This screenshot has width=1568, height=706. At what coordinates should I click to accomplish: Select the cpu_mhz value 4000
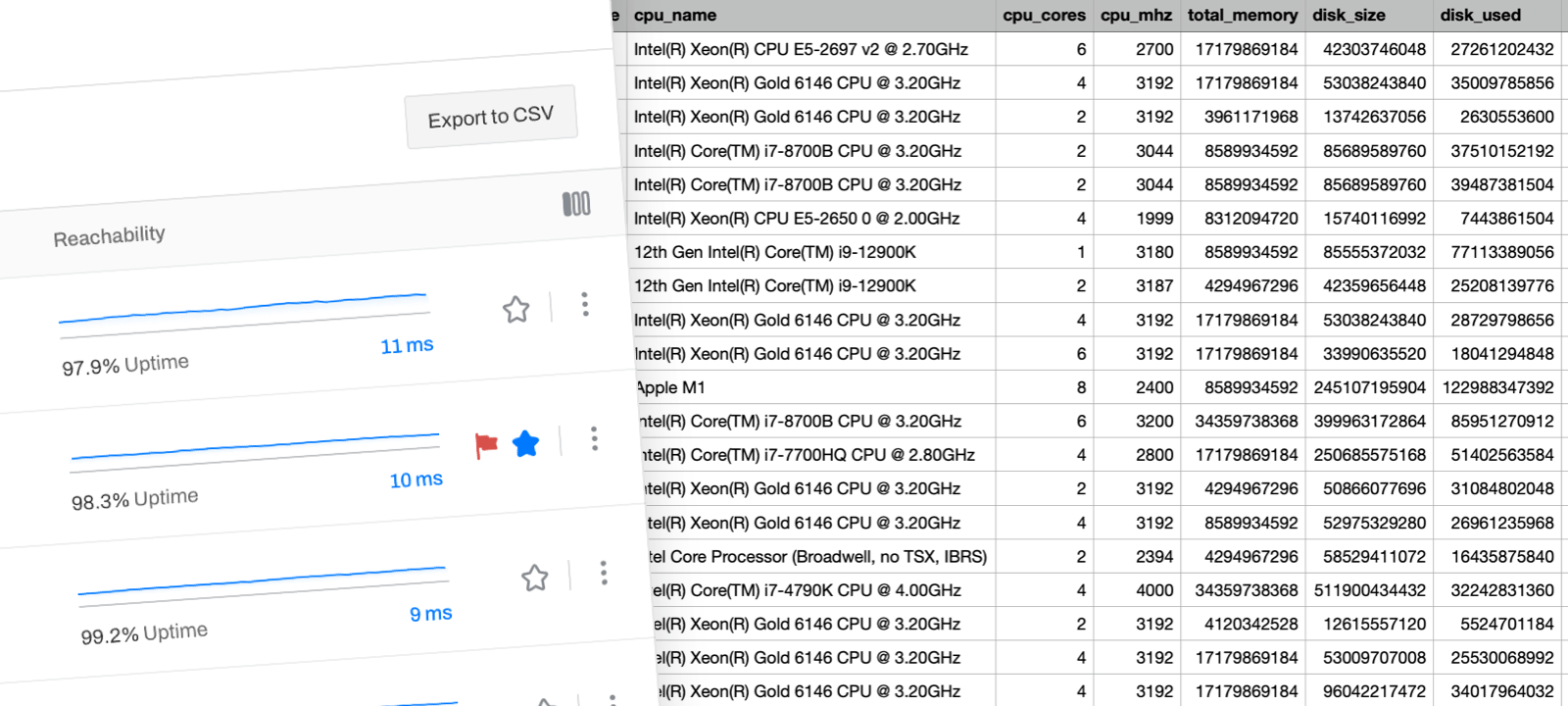(1154, 590)
